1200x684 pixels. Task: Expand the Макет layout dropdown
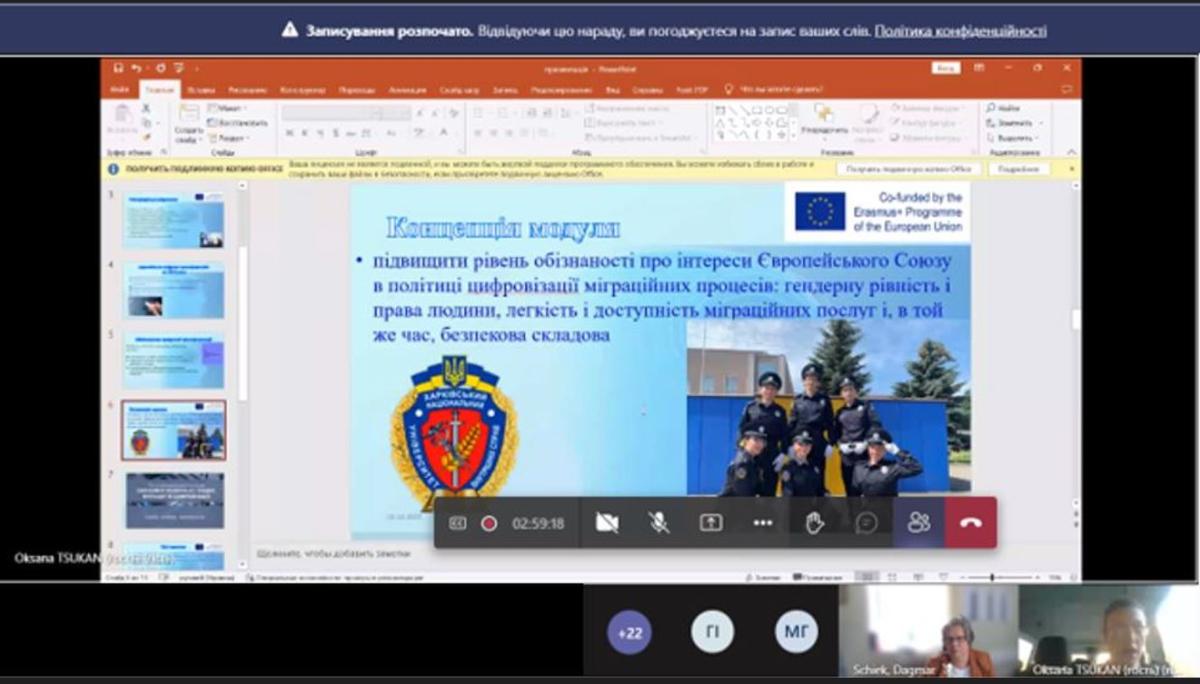tap(230, 108)
